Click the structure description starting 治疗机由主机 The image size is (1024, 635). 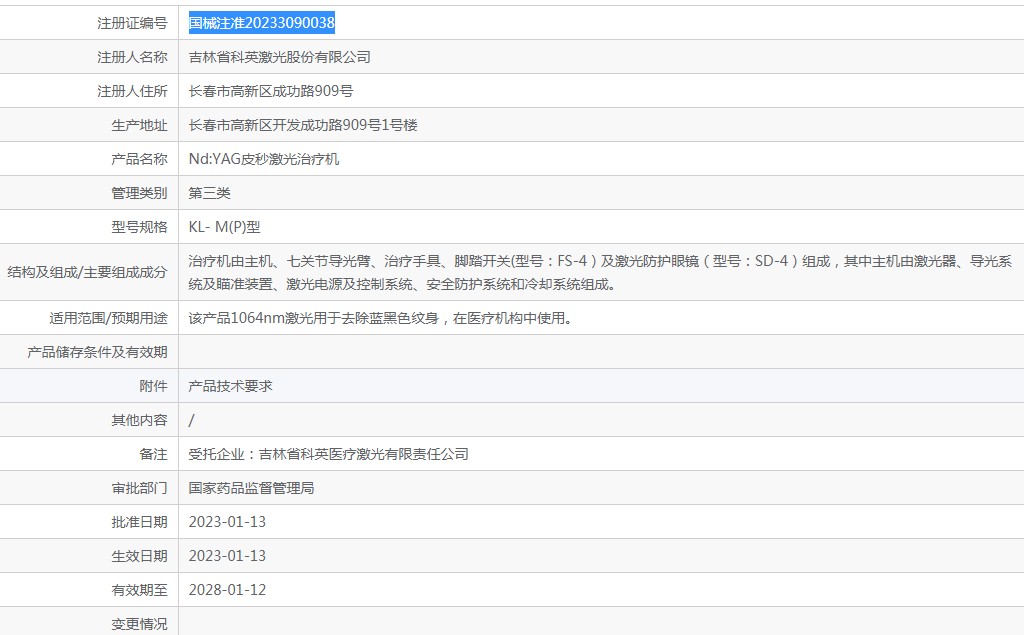coord(600,272)
